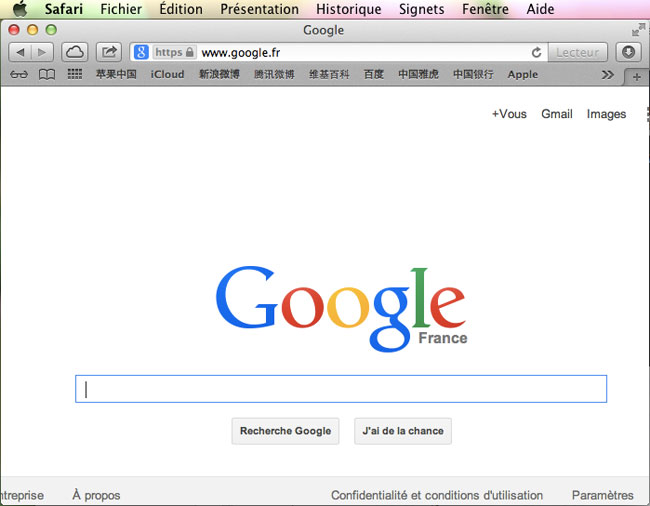The height and width of the screenshot is (506, 650).
Task: Open the Apple menu
Action: pos(19,9)
